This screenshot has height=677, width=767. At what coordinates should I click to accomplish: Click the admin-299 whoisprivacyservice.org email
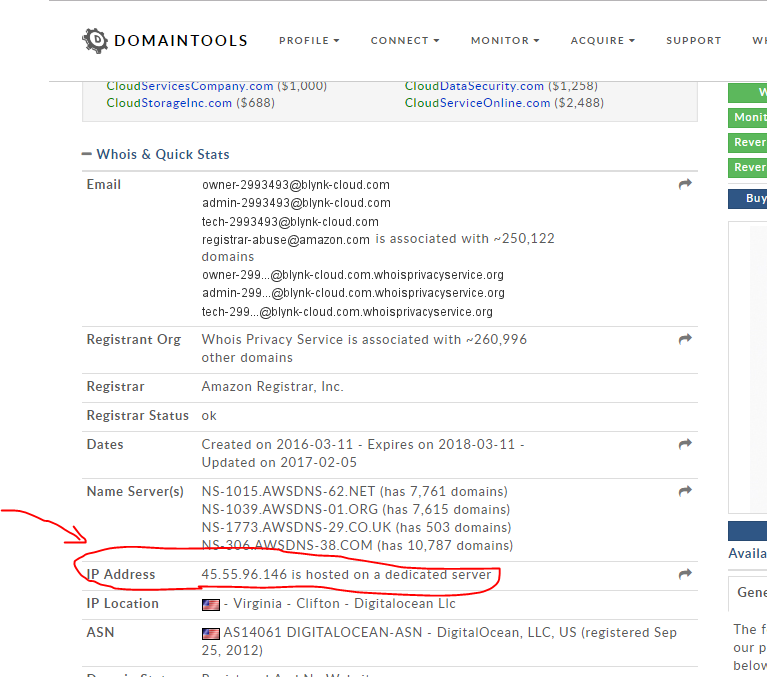(353, 293)
